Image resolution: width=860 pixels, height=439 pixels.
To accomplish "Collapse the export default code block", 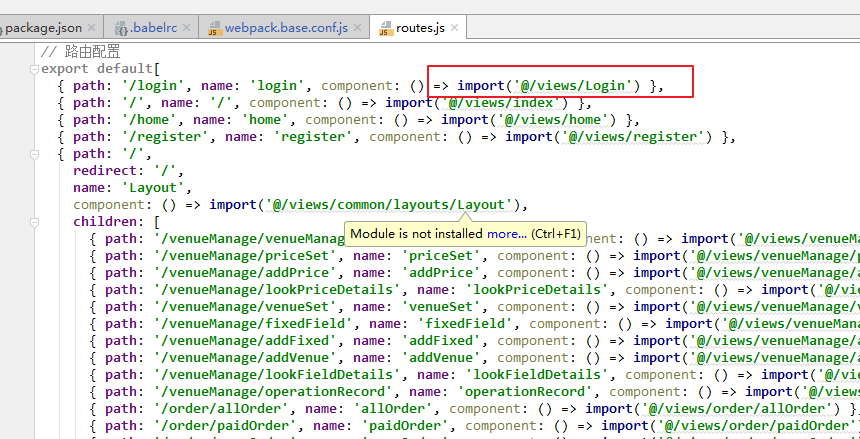I will point(34,69).
